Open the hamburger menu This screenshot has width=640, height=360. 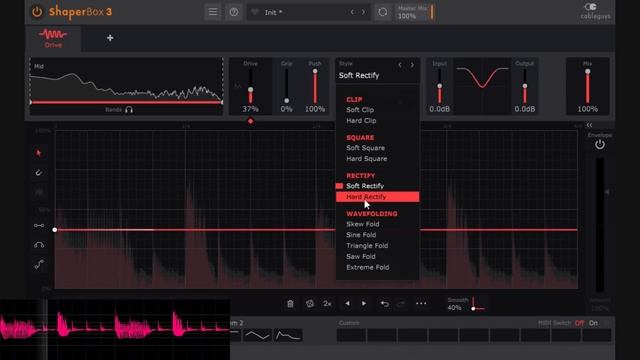tap(213, 12)
